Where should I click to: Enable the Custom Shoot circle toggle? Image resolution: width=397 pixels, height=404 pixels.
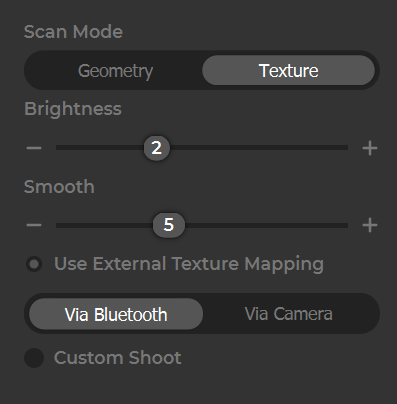pyautogui.click(x=34, y=358)
